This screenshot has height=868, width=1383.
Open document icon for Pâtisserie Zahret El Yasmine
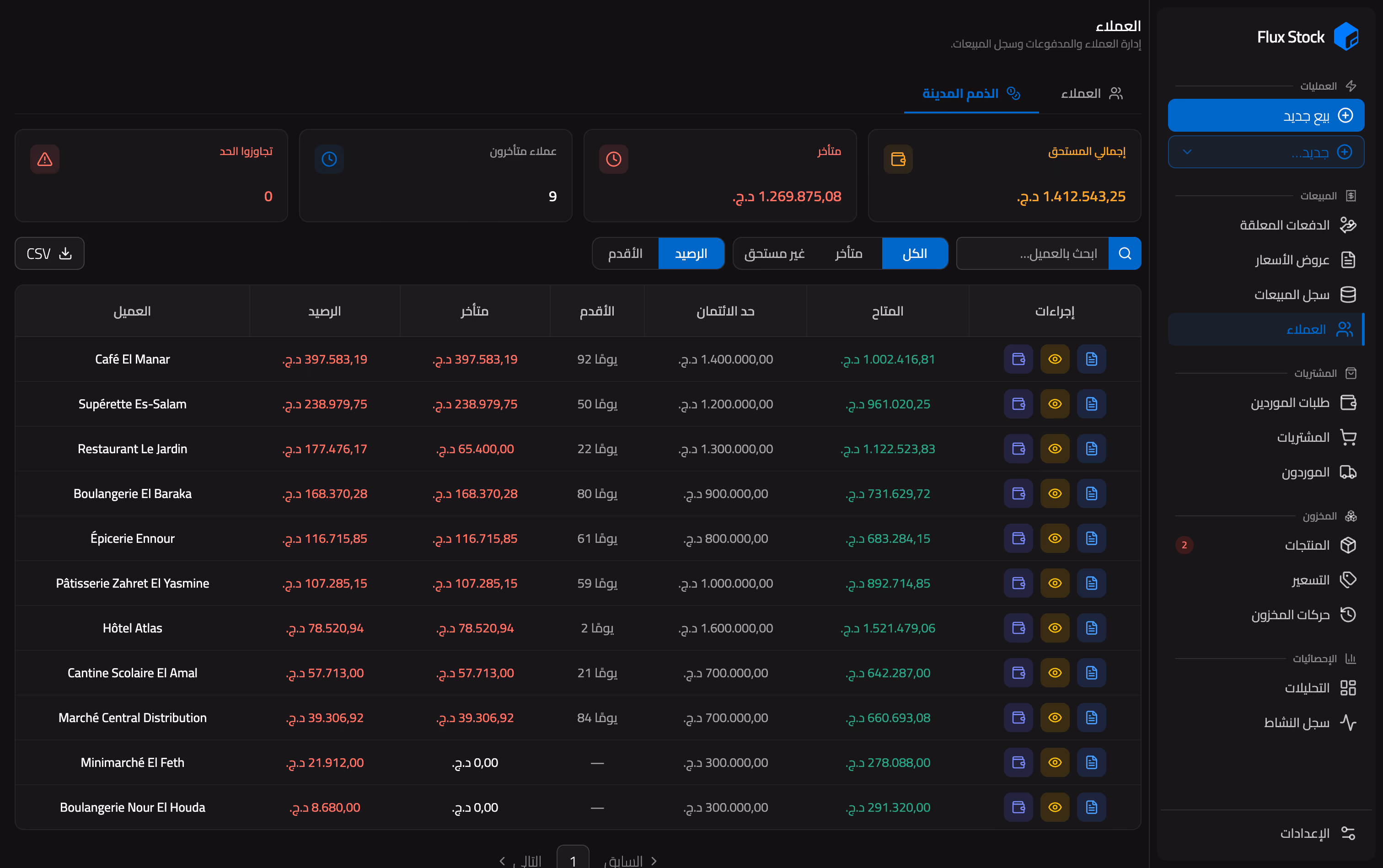click(x=1091, y=583)
